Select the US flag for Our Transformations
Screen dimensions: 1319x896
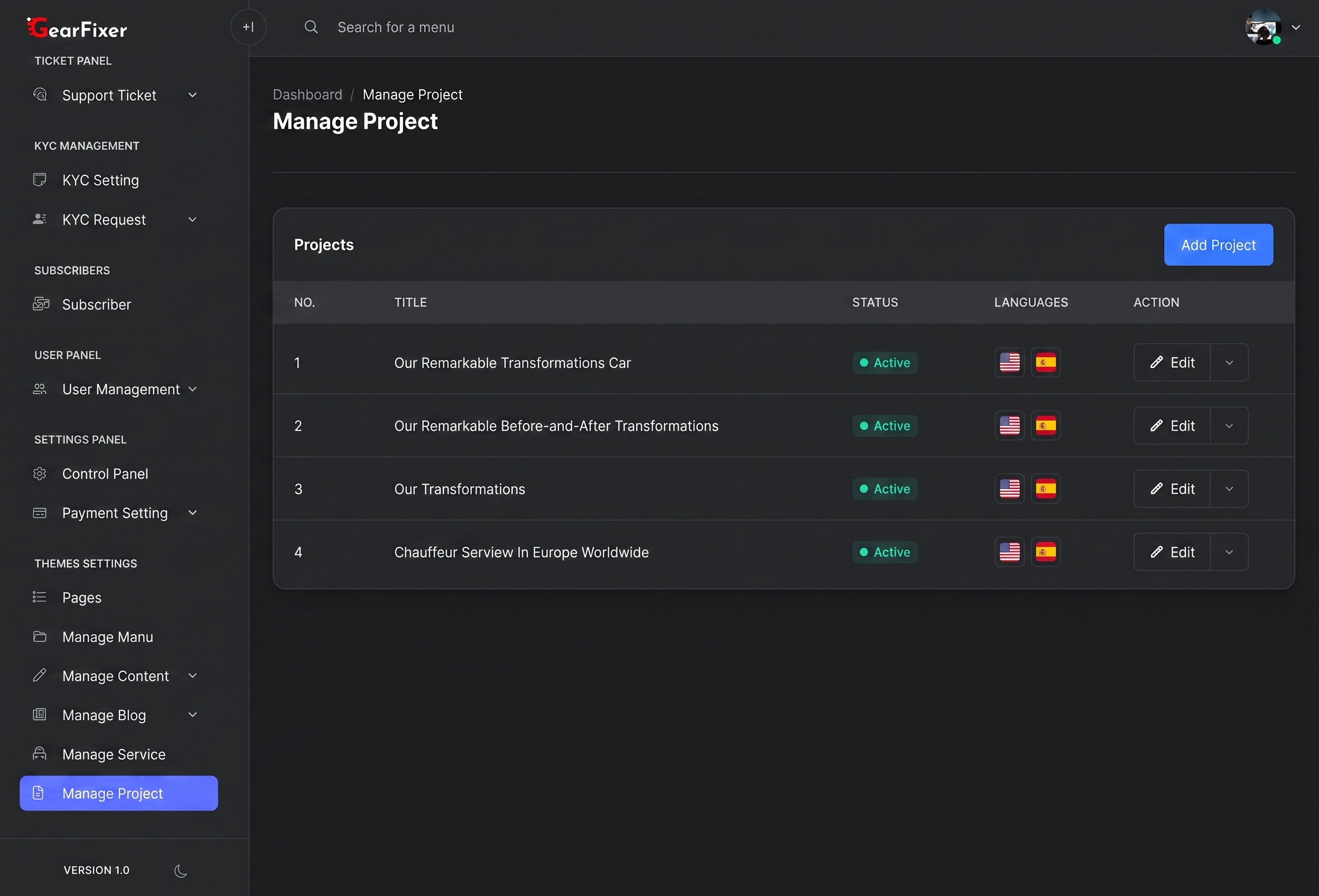tap(1010, 489)
